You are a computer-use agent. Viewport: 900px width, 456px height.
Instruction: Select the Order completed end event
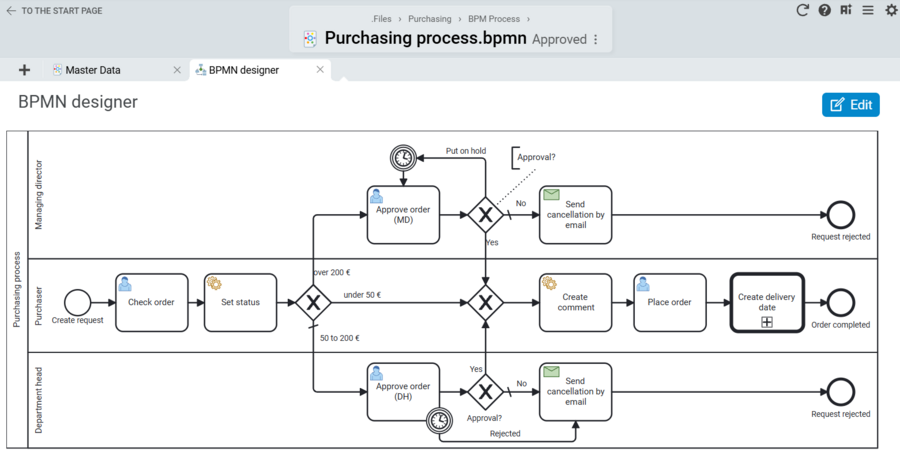[x=841, y=303]
